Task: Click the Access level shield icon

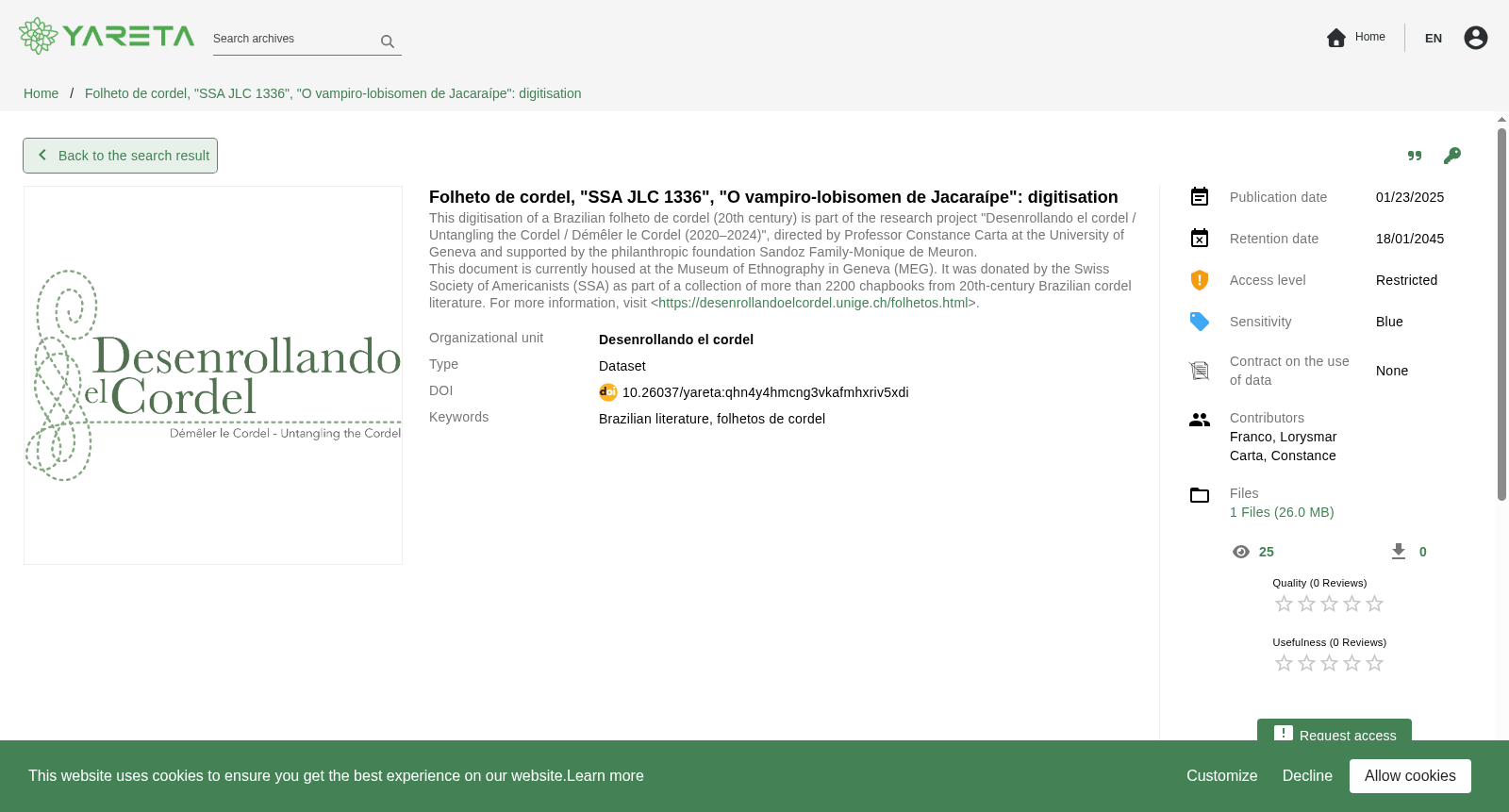Action: [1200, 280]
